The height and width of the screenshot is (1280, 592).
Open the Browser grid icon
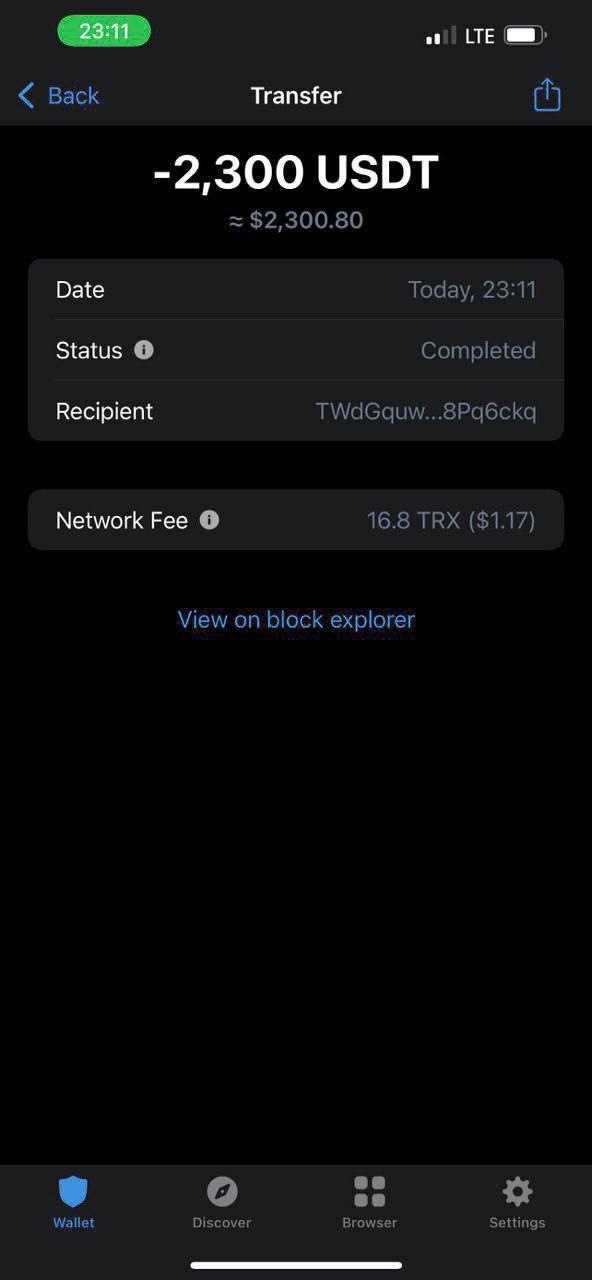pos(370,1191)
